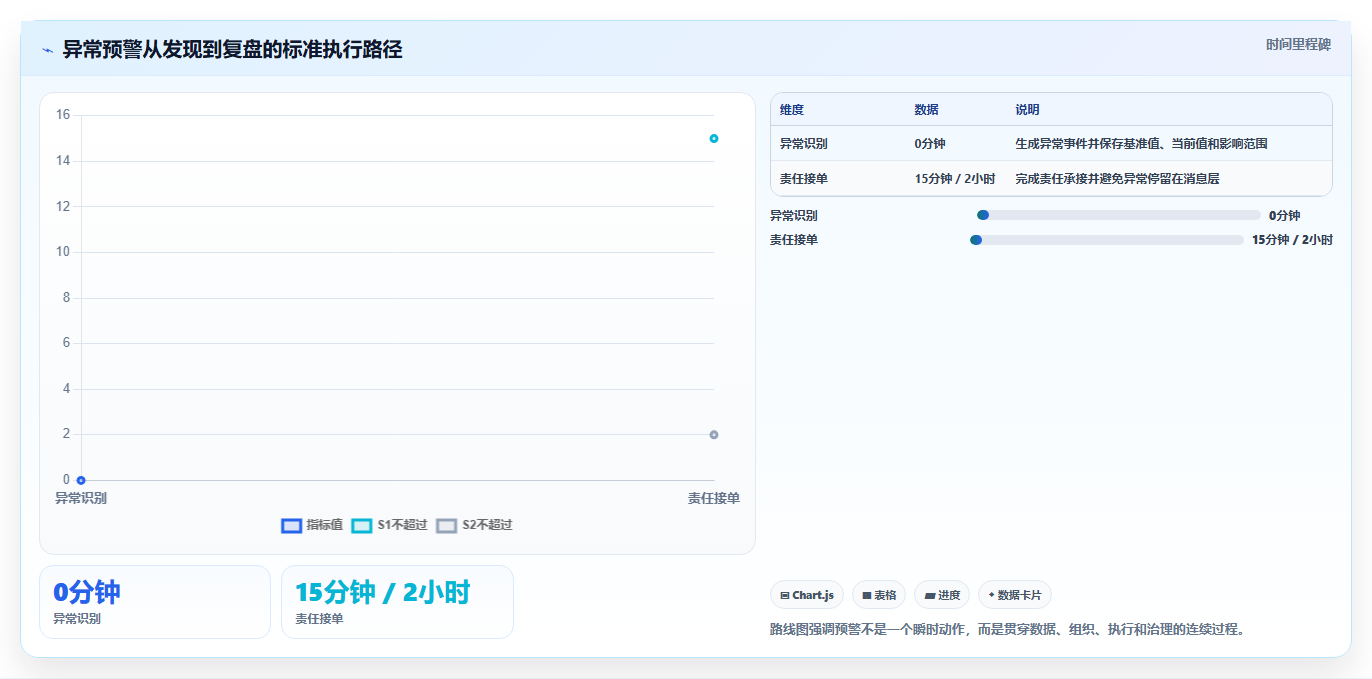
Task: Toggle the S1不超过 legend series
Action: [390, 525]
